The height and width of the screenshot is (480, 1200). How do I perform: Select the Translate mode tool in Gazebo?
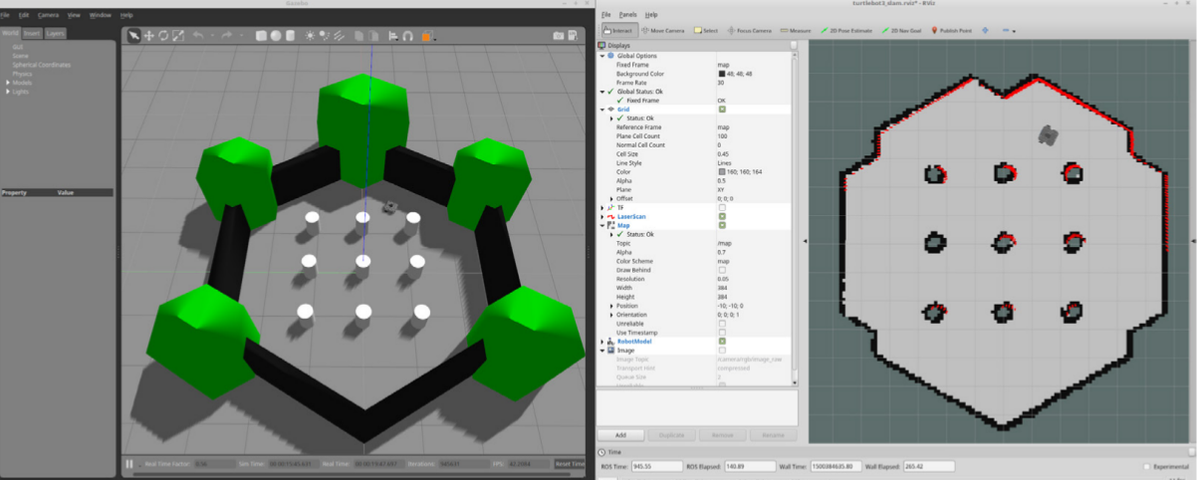149,36
